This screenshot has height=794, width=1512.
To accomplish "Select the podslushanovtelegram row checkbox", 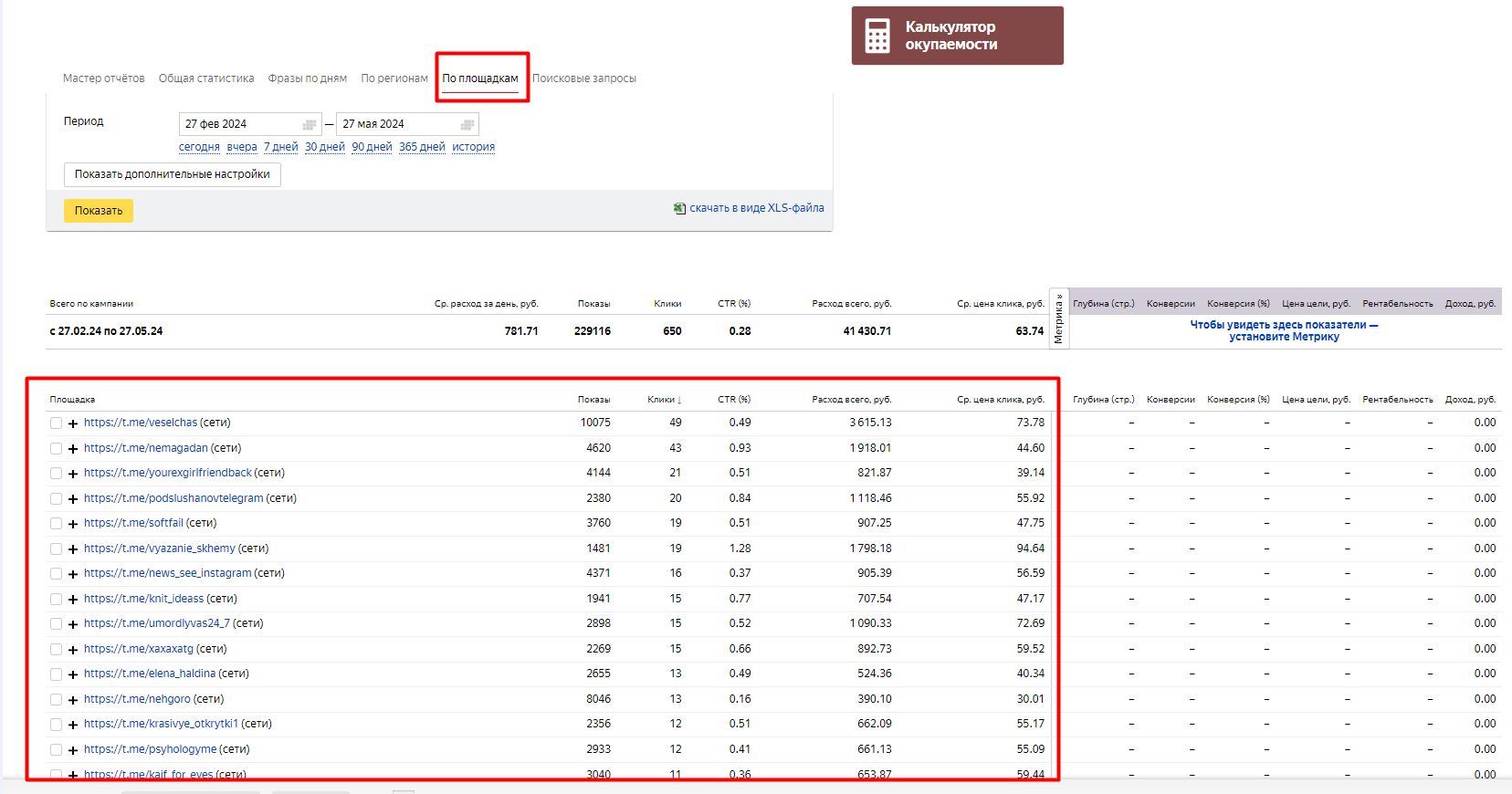I will (x=57, y=498).
